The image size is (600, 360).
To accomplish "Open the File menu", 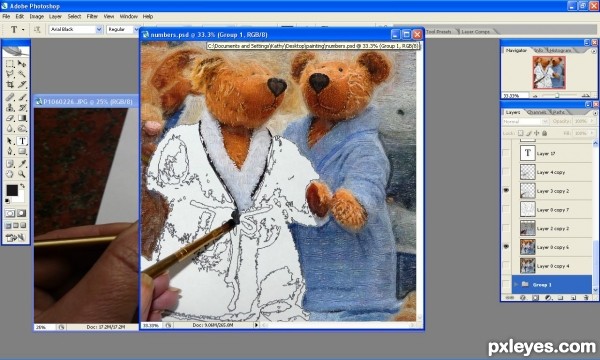I will pyautogui.click(x=6, y=16).
